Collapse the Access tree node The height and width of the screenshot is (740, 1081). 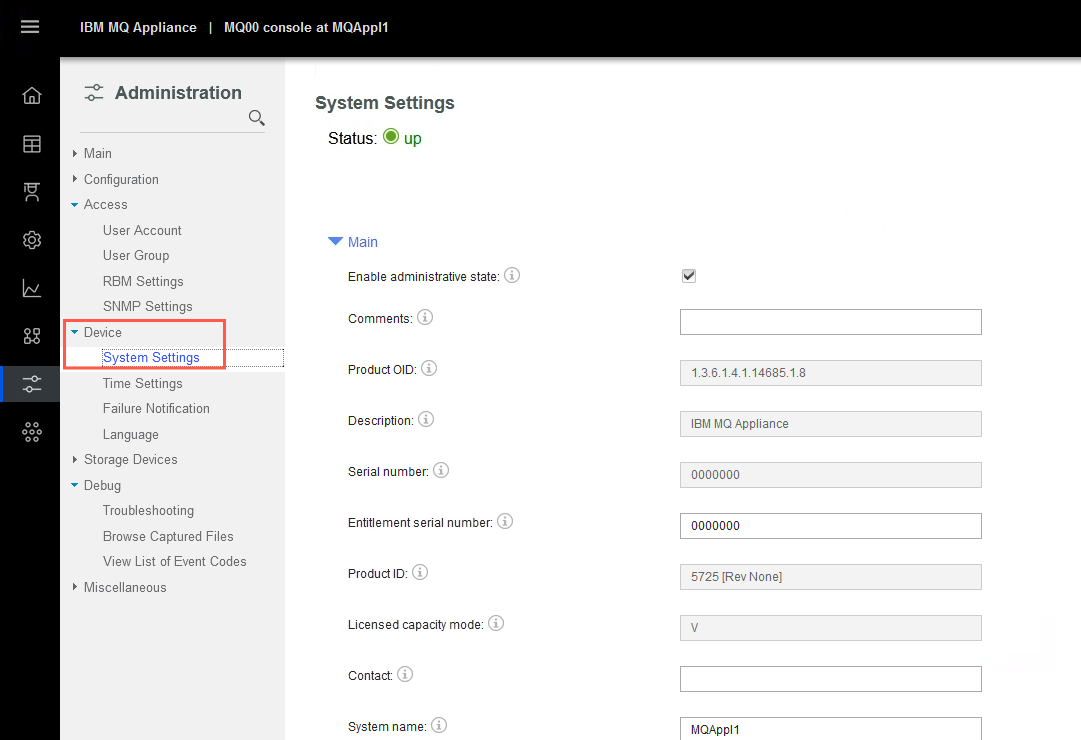pos(74,205)
